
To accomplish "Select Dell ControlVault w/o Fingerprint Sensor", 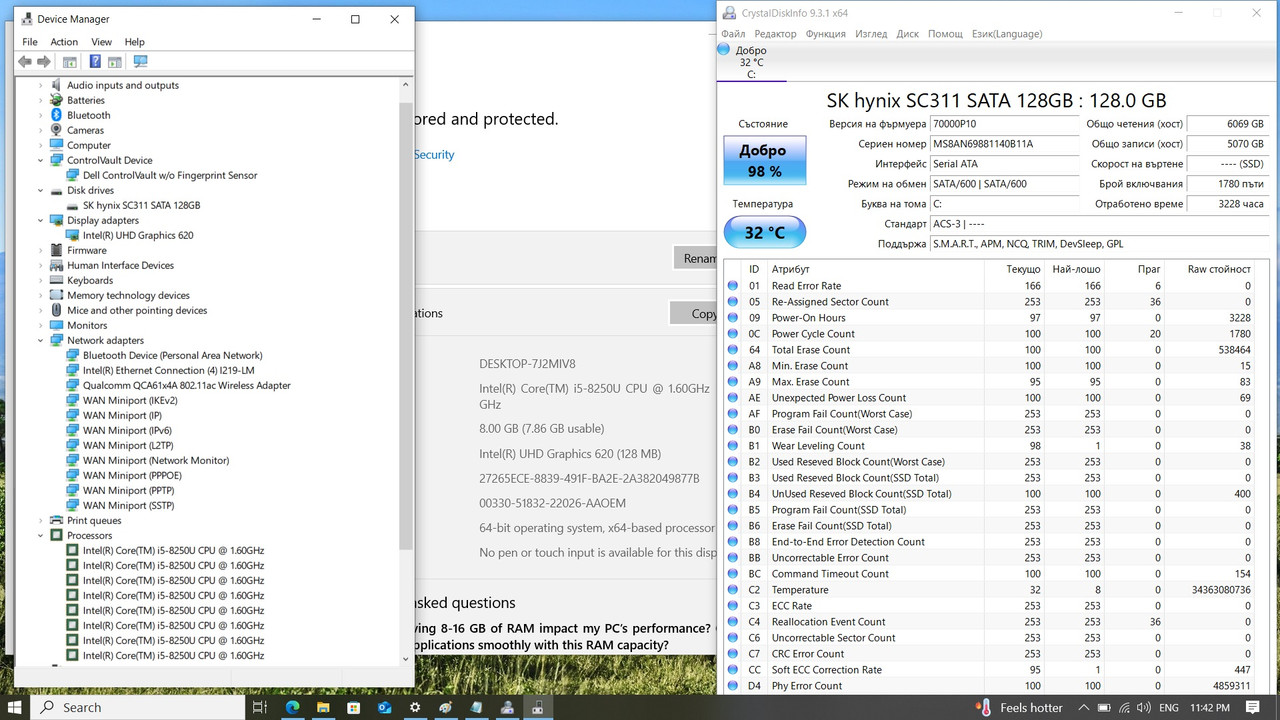I will 170,175.
